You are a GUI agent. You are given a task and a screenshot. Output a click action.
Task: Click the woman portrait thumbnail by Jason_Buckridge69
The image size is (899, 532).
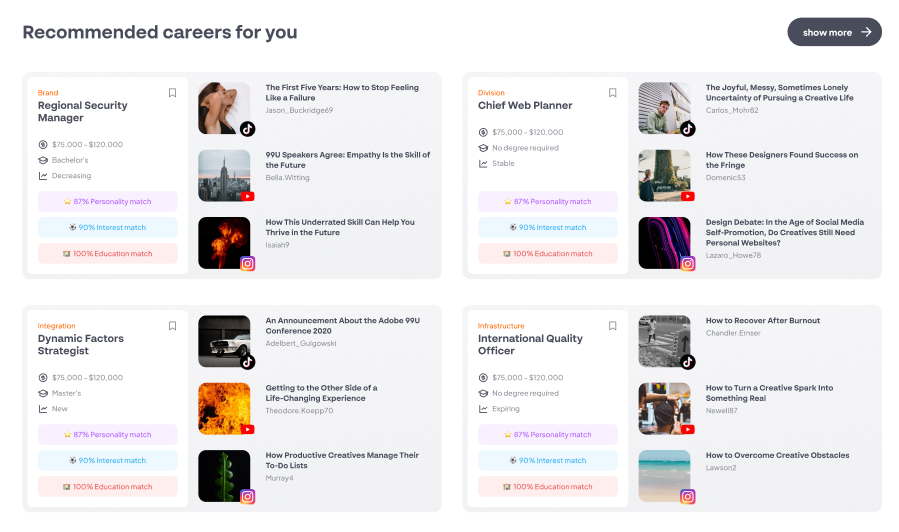pos(224,108)
